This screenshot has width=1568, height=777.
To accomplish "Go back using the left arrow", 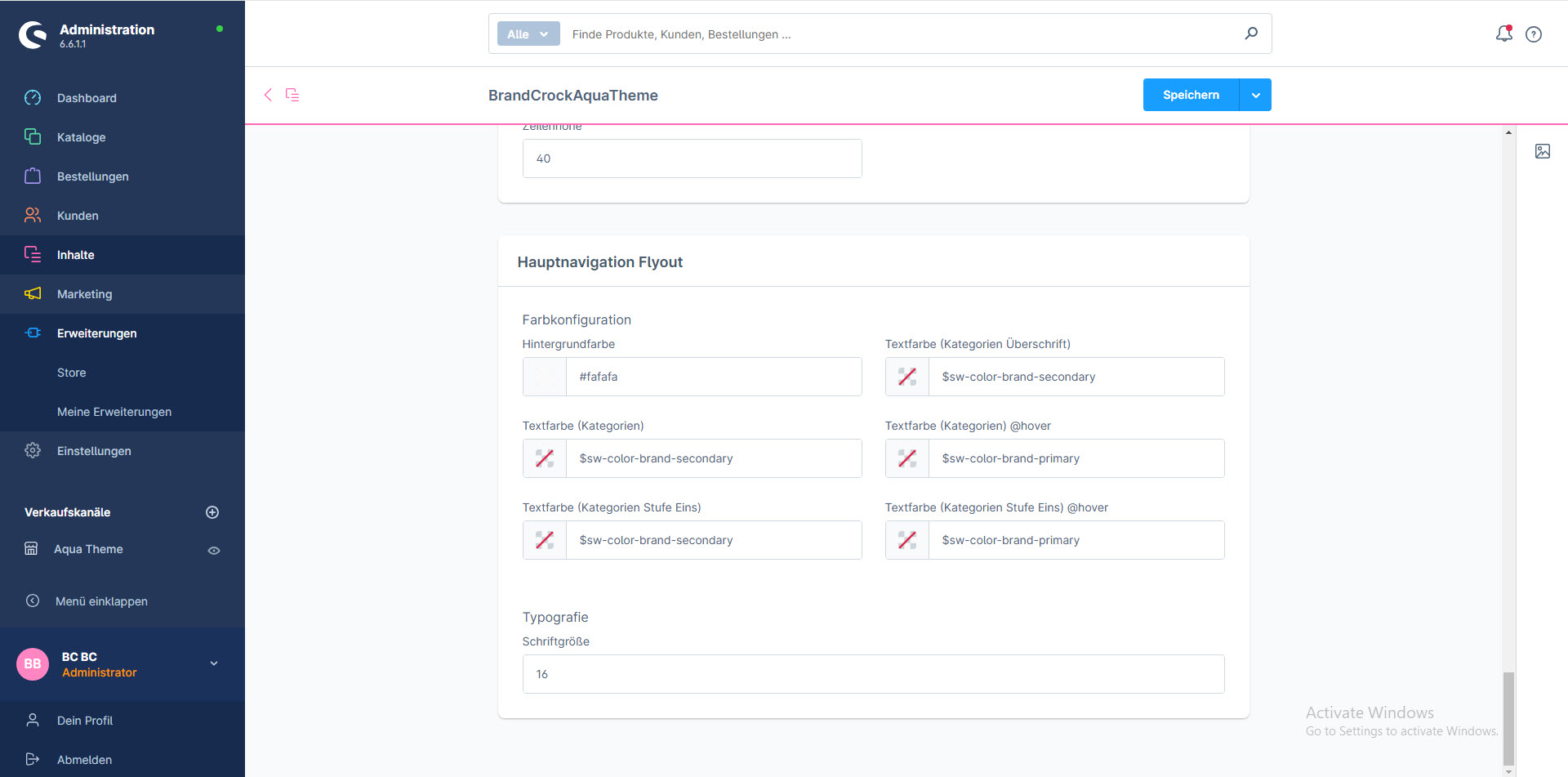I will pos(268,95).
